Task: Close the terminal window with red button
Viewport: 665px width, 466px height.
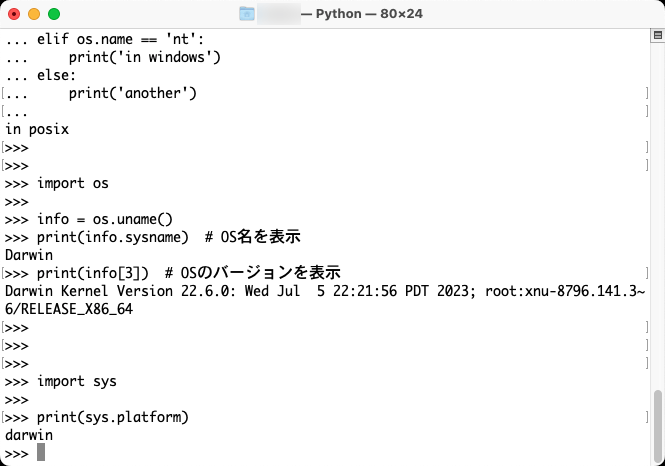Action: (x=14, y=14)
